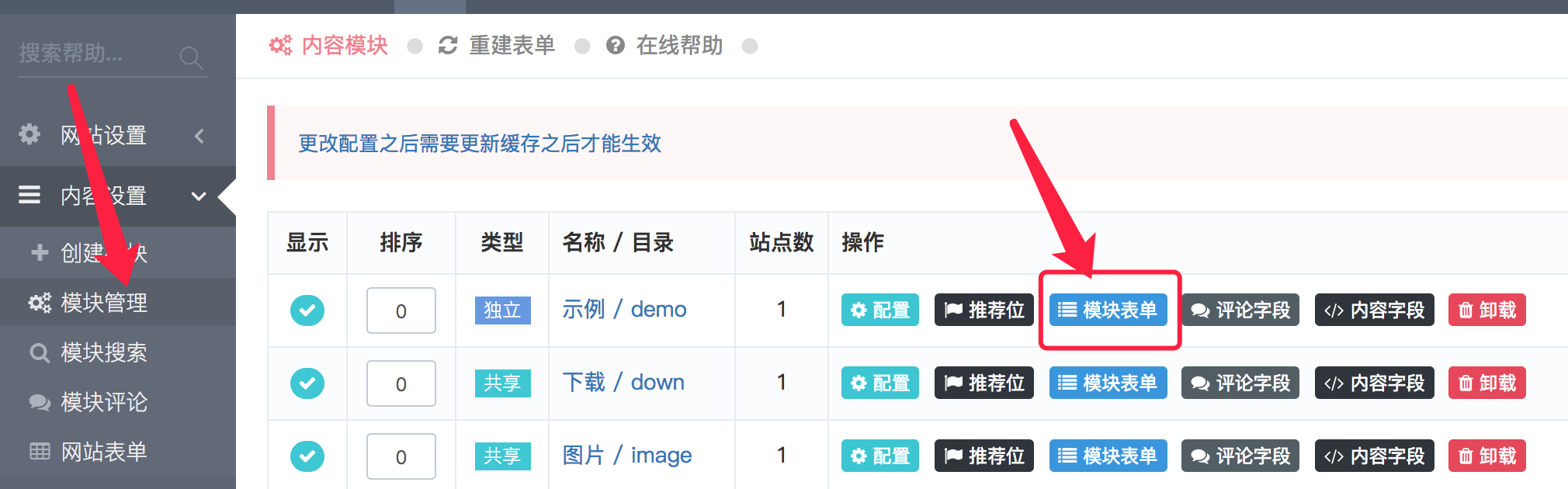Click the sort order field in image row
The image size is (1568, 489).
tap(401, 456)
